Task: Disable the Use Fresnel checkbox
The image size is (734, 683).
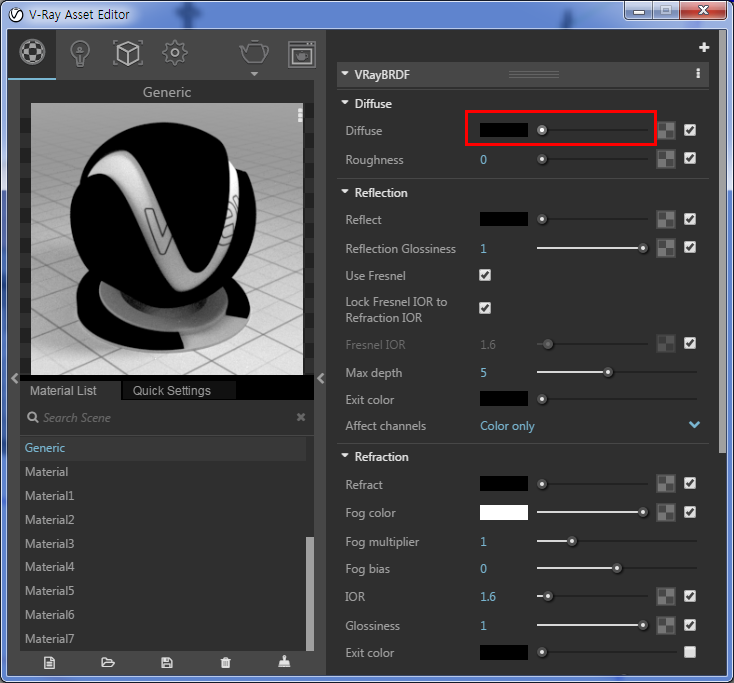Action: 485,275
